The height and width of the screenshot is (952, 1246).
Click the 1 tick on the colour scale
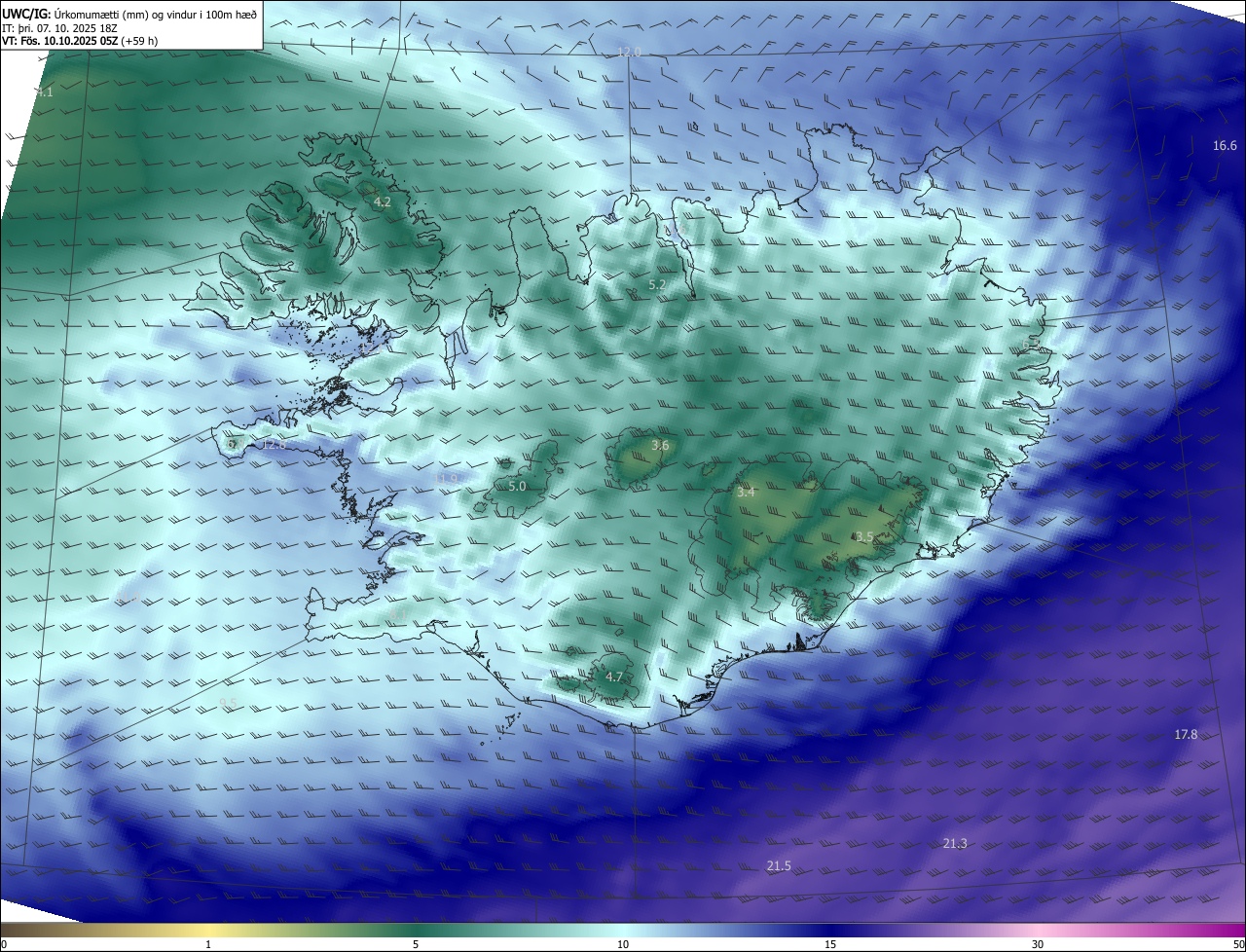point(208,944)
